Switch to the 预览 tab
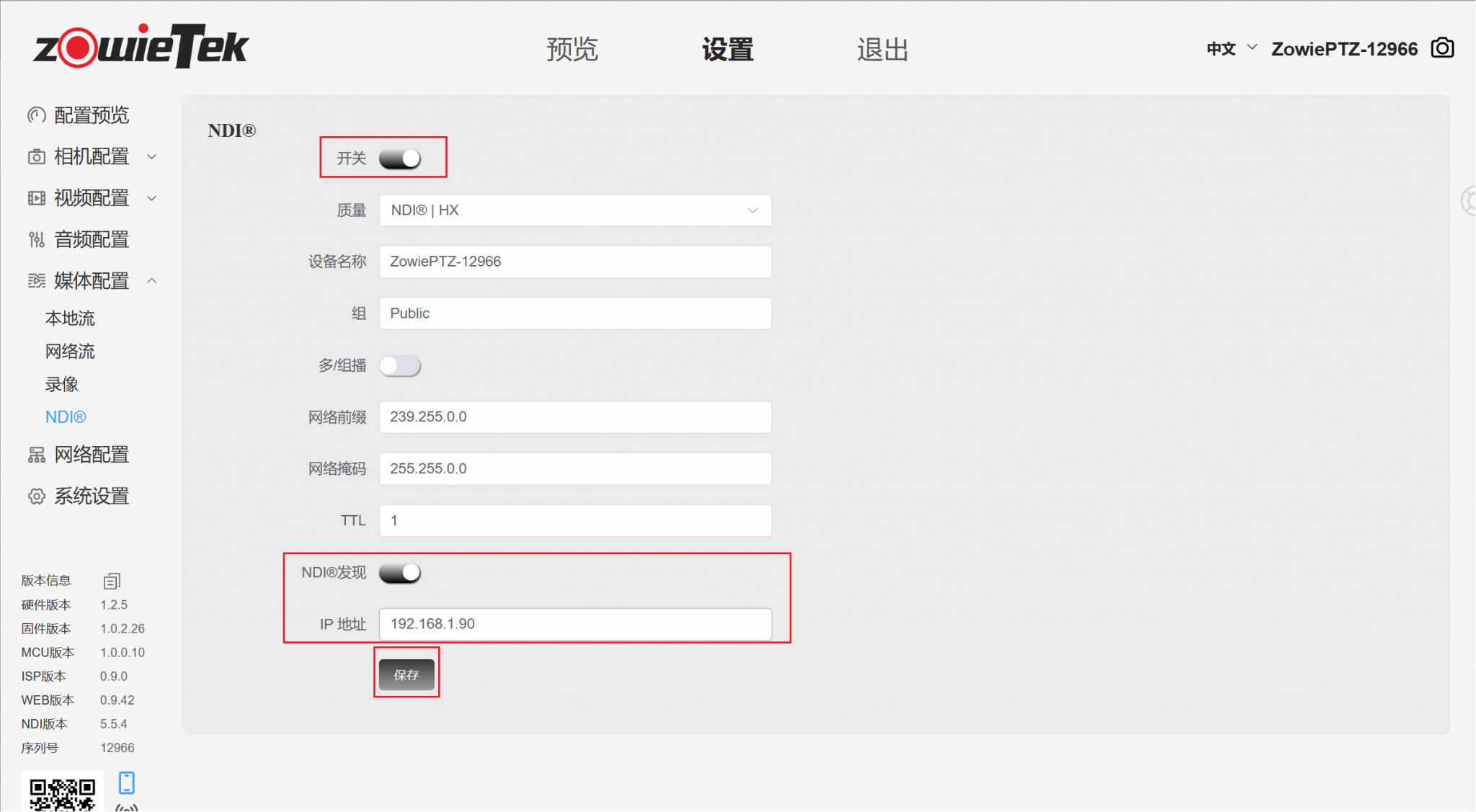 coord(572,49)
